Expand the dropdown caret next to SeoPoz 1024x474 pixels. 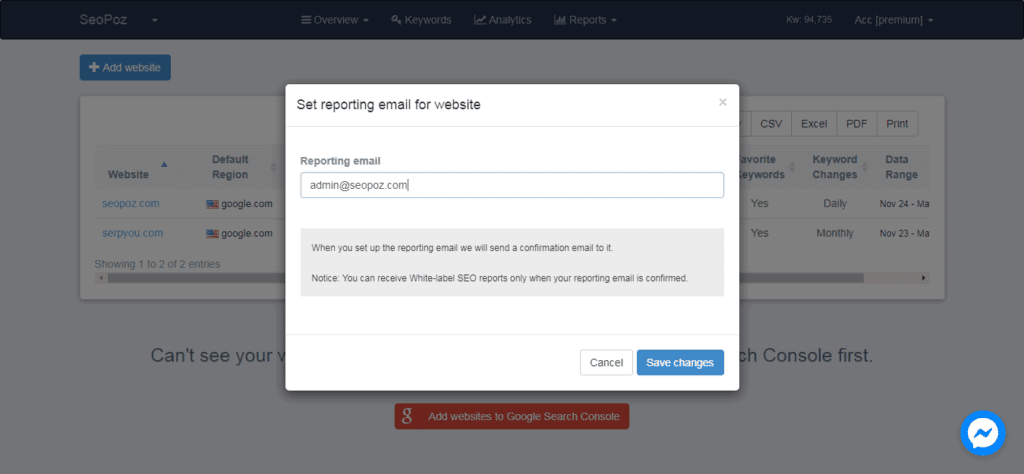(155, 20)
